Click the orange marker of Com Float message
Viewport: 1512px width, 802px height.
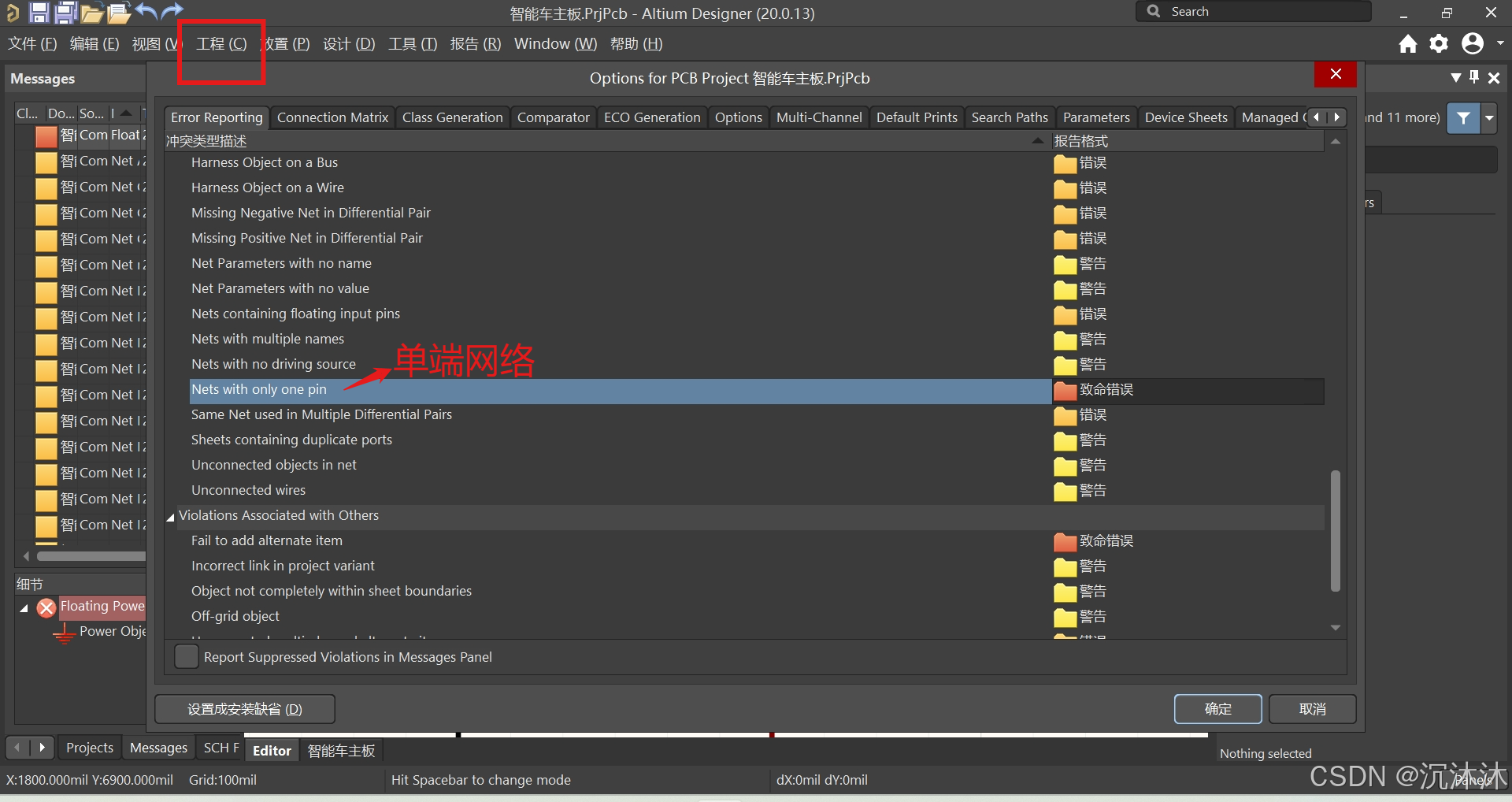[46, 136]
